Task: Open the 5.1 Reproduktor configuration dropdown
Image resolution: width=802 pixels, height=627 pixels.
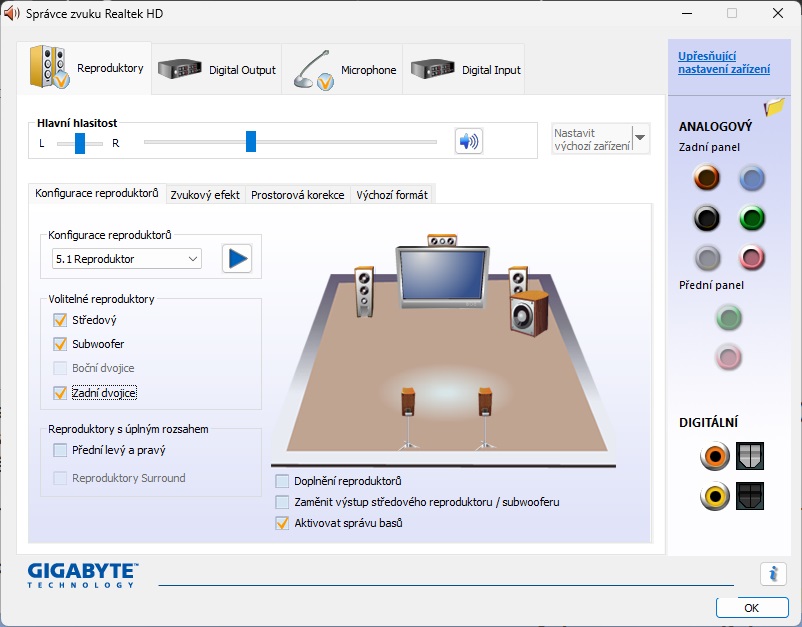Action: pos(126,259)
